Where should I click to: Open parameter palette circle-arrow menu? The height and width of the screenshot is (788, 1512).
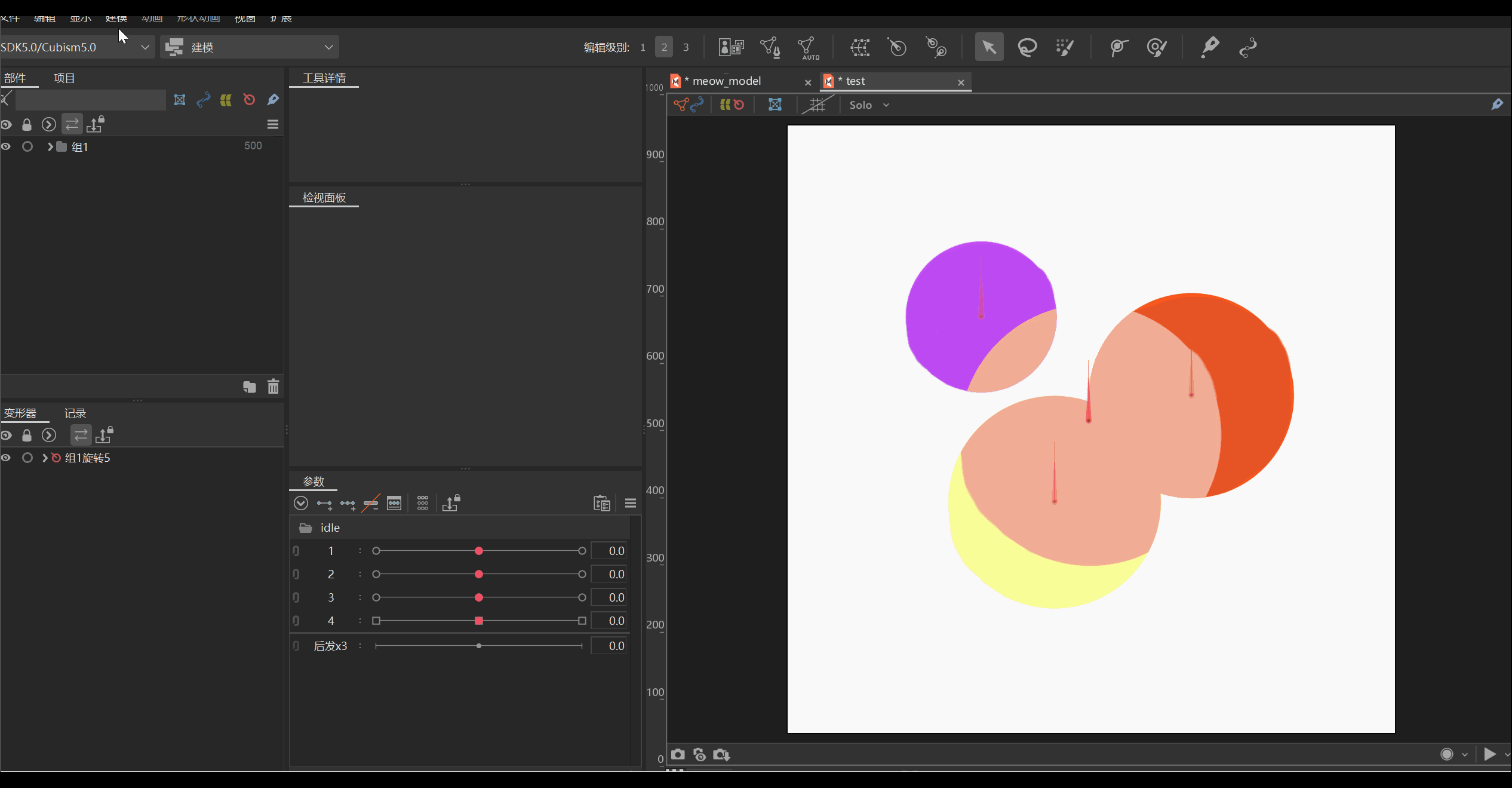(x=301, y=504)
